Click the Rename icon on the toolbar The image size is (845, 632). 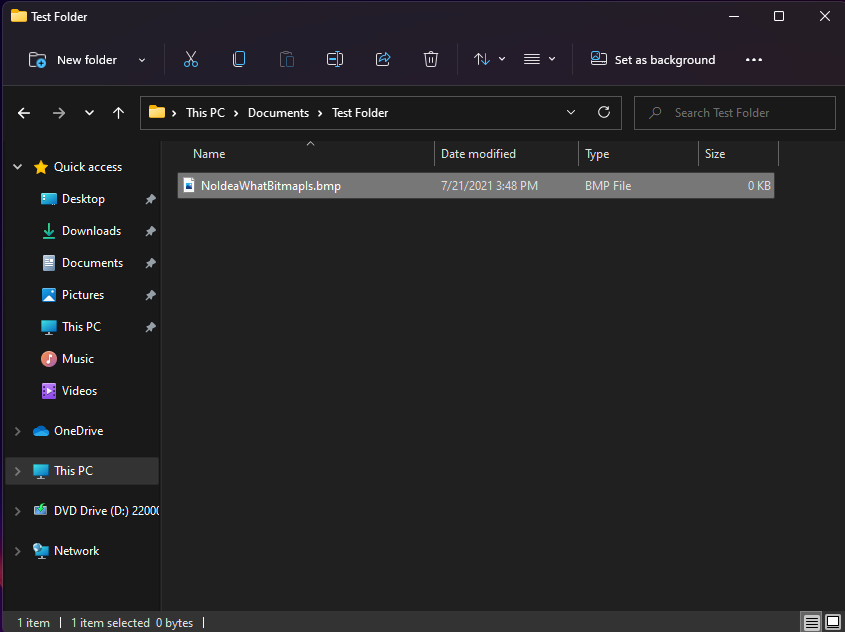click(x=335, y=59)
